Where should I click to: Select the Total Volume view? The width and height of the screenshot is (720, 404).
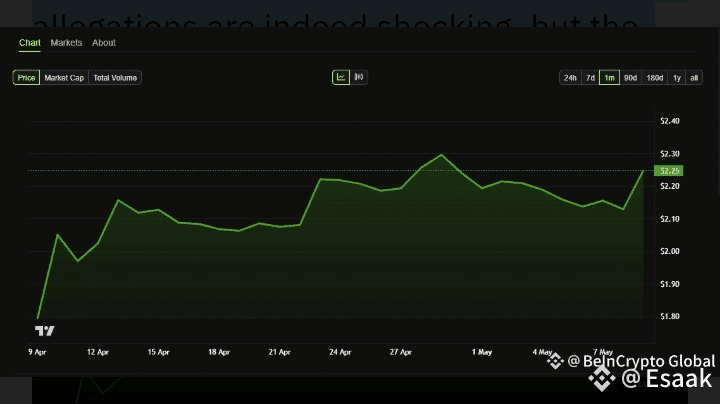pos(115,78)
